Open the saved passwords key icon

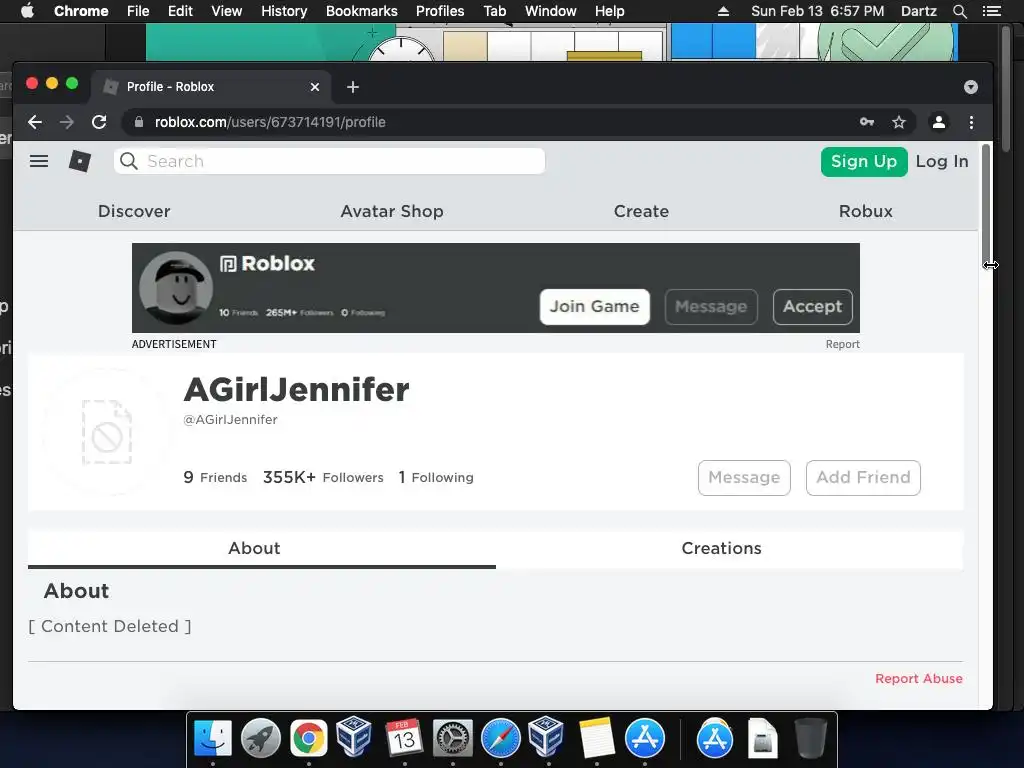point(867,122)
